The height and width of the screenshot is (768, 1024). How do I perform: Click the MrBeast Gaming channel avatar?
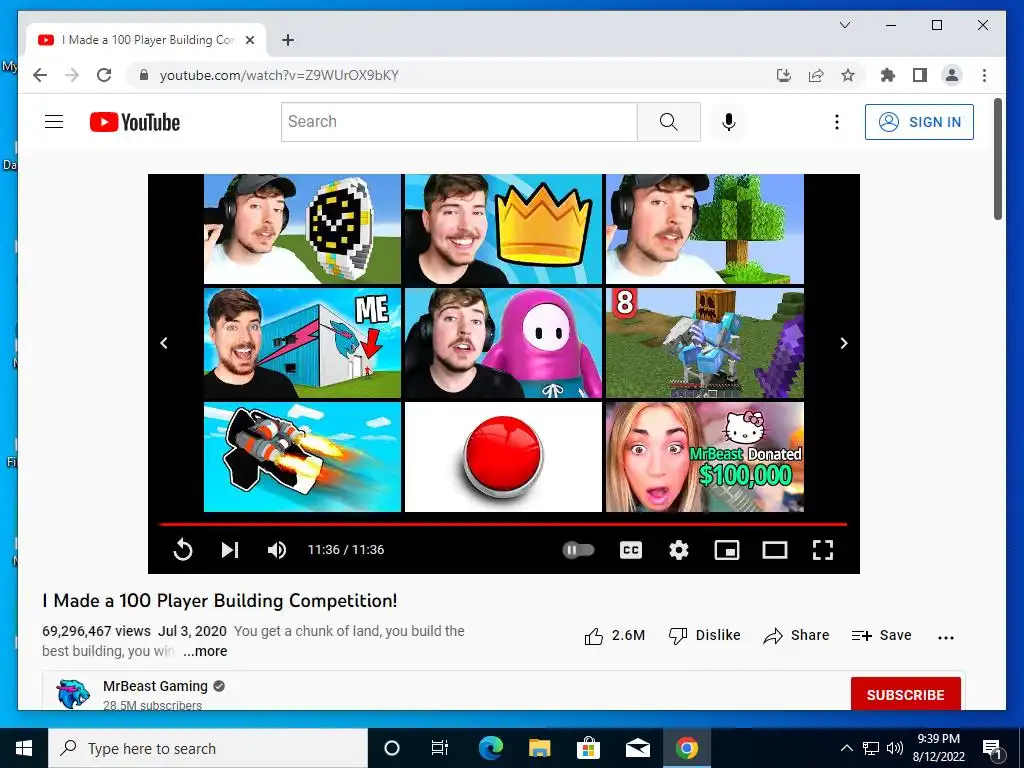click(x=72, y=694)
